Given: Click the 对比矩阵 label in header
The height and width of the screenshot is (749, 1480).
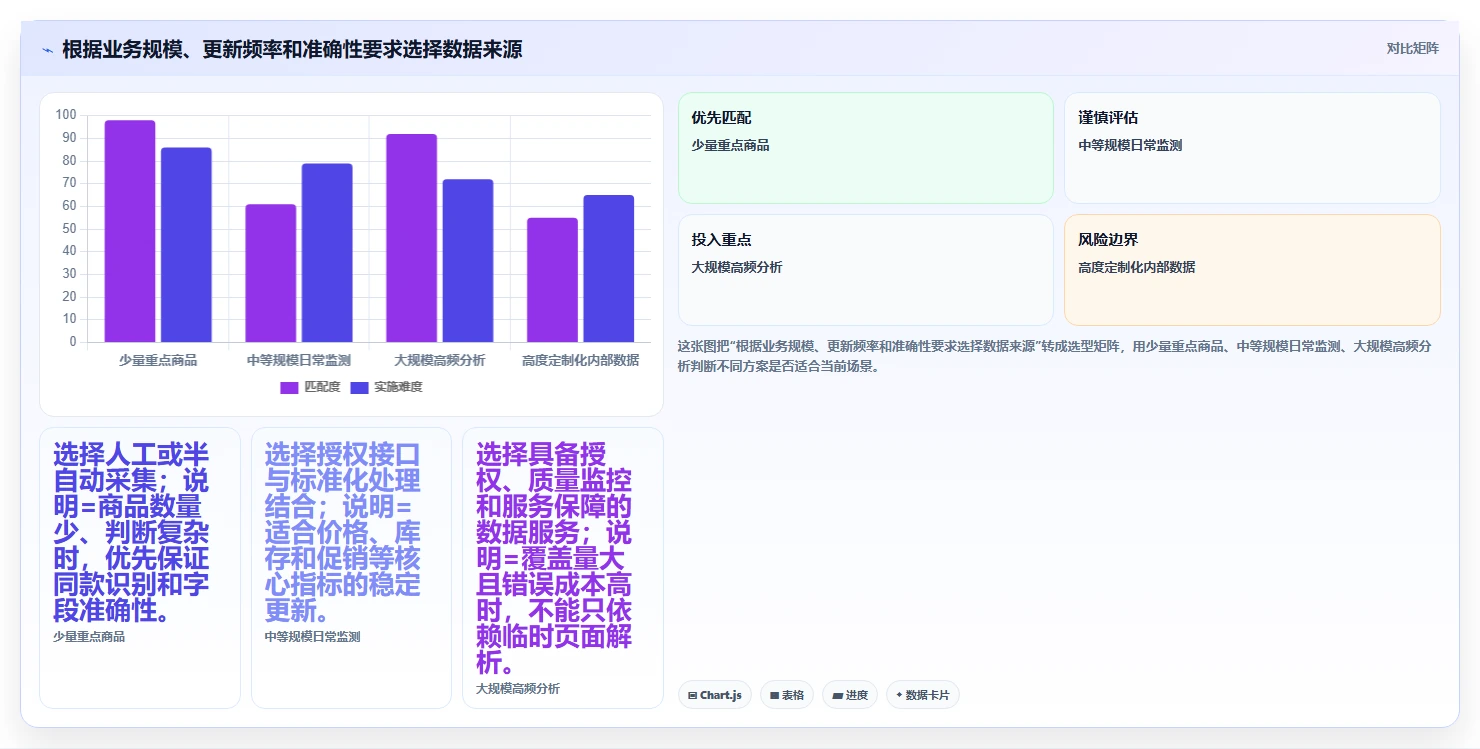Looking at the screenshot, I should pos(1412,49).
